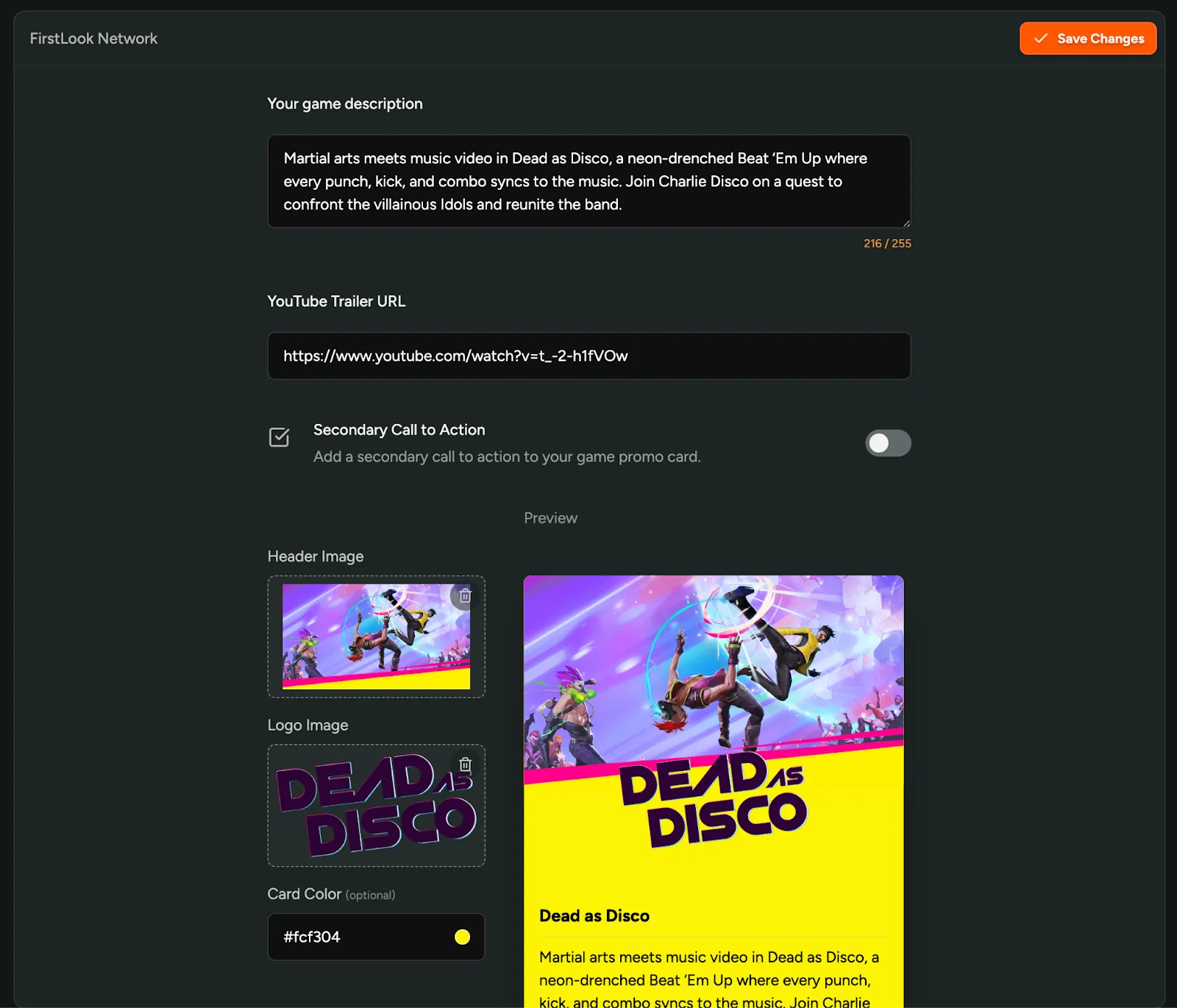This screenshot has height=1008, width=1177.
Task: Remove the logo image using trash icon
Action: 465,764
